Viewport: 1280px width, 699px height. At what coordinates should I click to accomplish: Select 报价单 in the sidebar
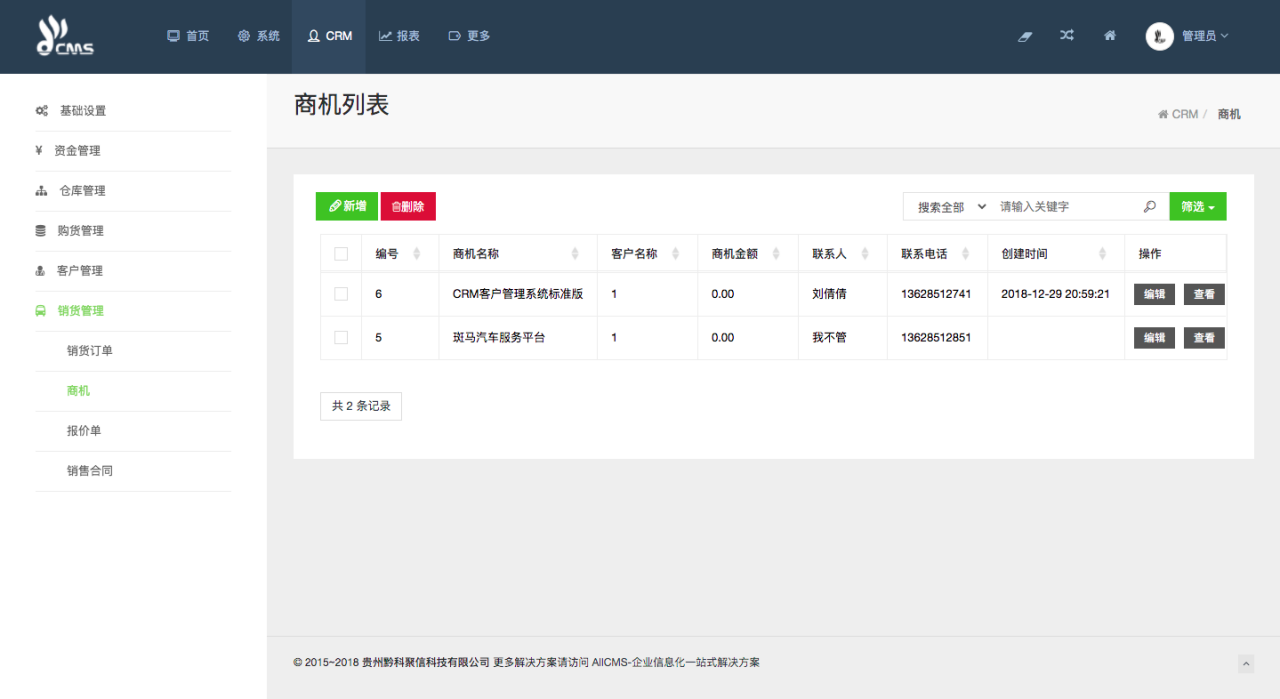tap(84, 431)
